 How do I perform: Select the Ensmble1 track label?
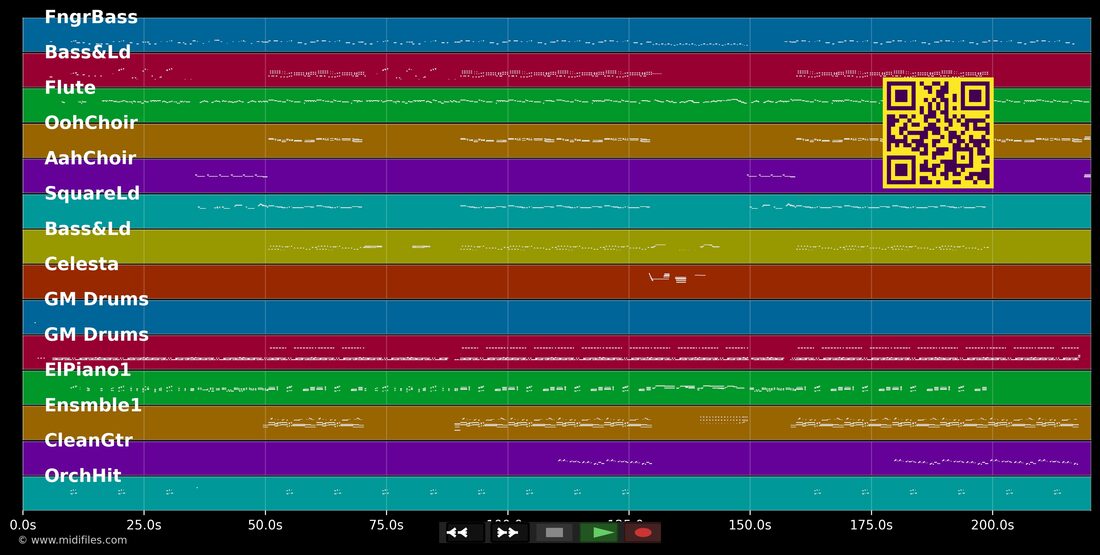tap(93, 405)
